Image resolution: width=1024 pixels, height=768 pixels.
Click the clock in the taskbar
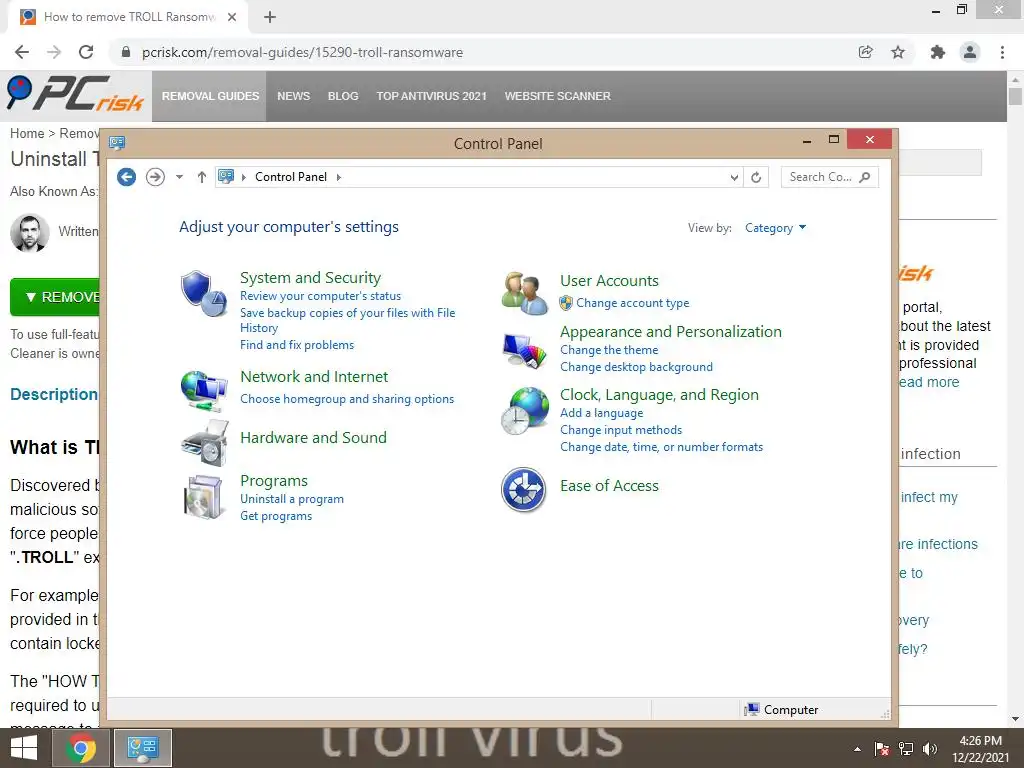click(x=980, y=749)
